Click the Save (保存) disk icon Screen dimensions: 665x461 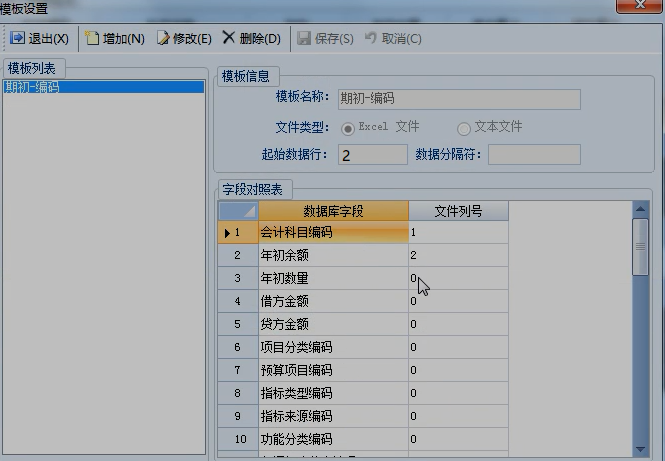coord(304,39)
